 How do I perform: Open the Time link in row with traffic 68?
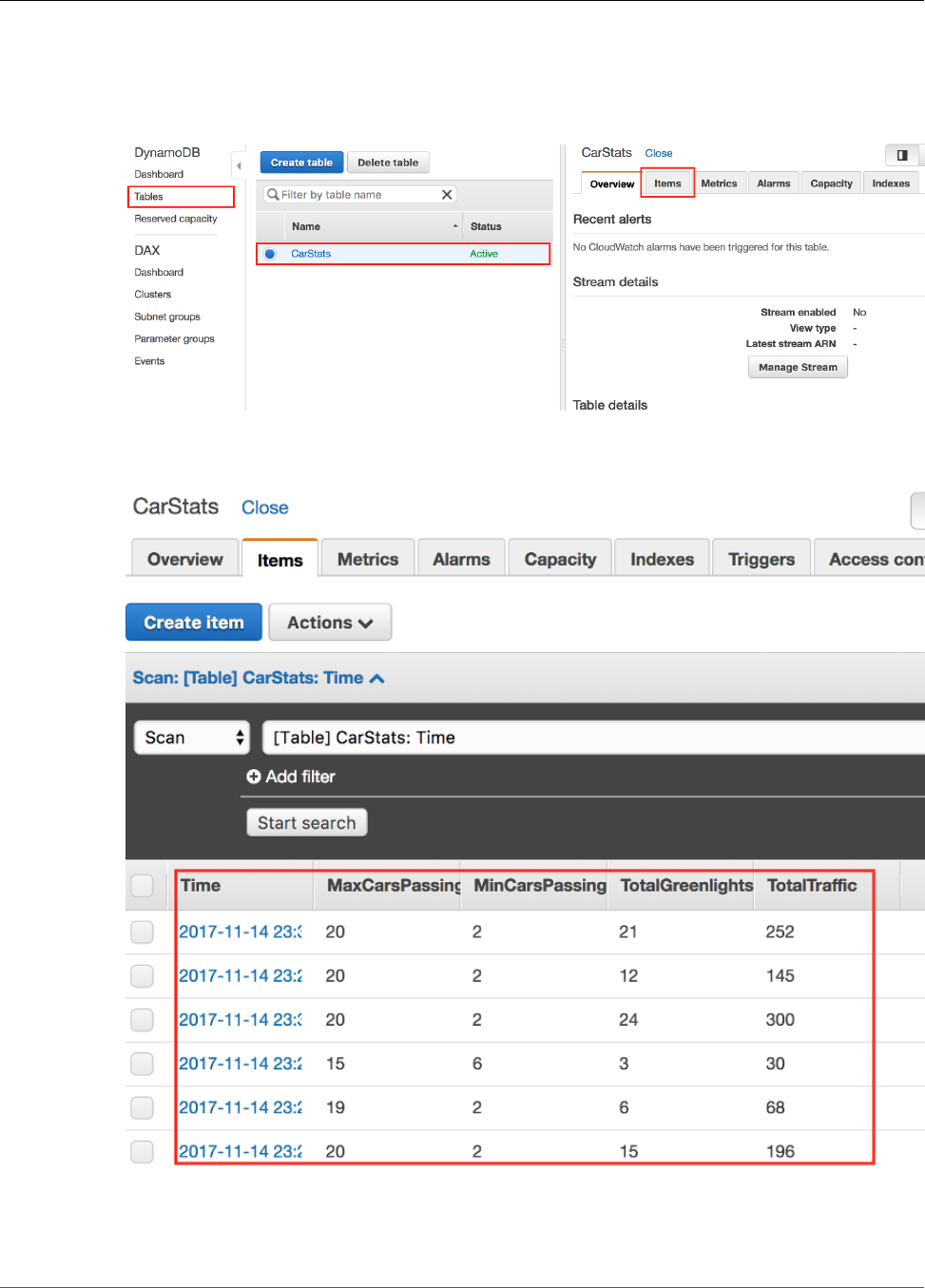point(241,1107)
